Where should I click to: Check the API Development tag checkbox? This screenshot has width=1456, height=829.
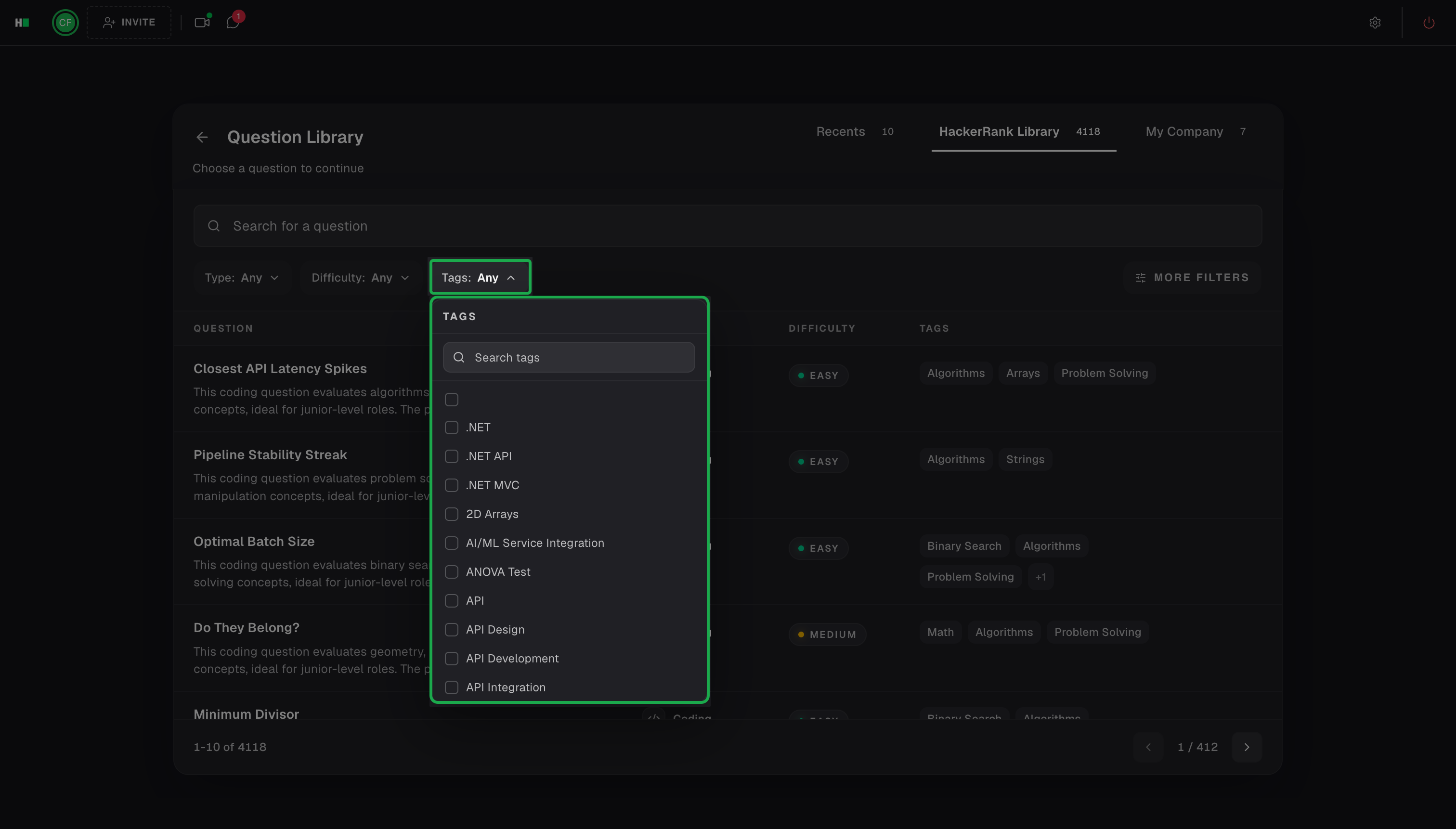tap(452, 659)
